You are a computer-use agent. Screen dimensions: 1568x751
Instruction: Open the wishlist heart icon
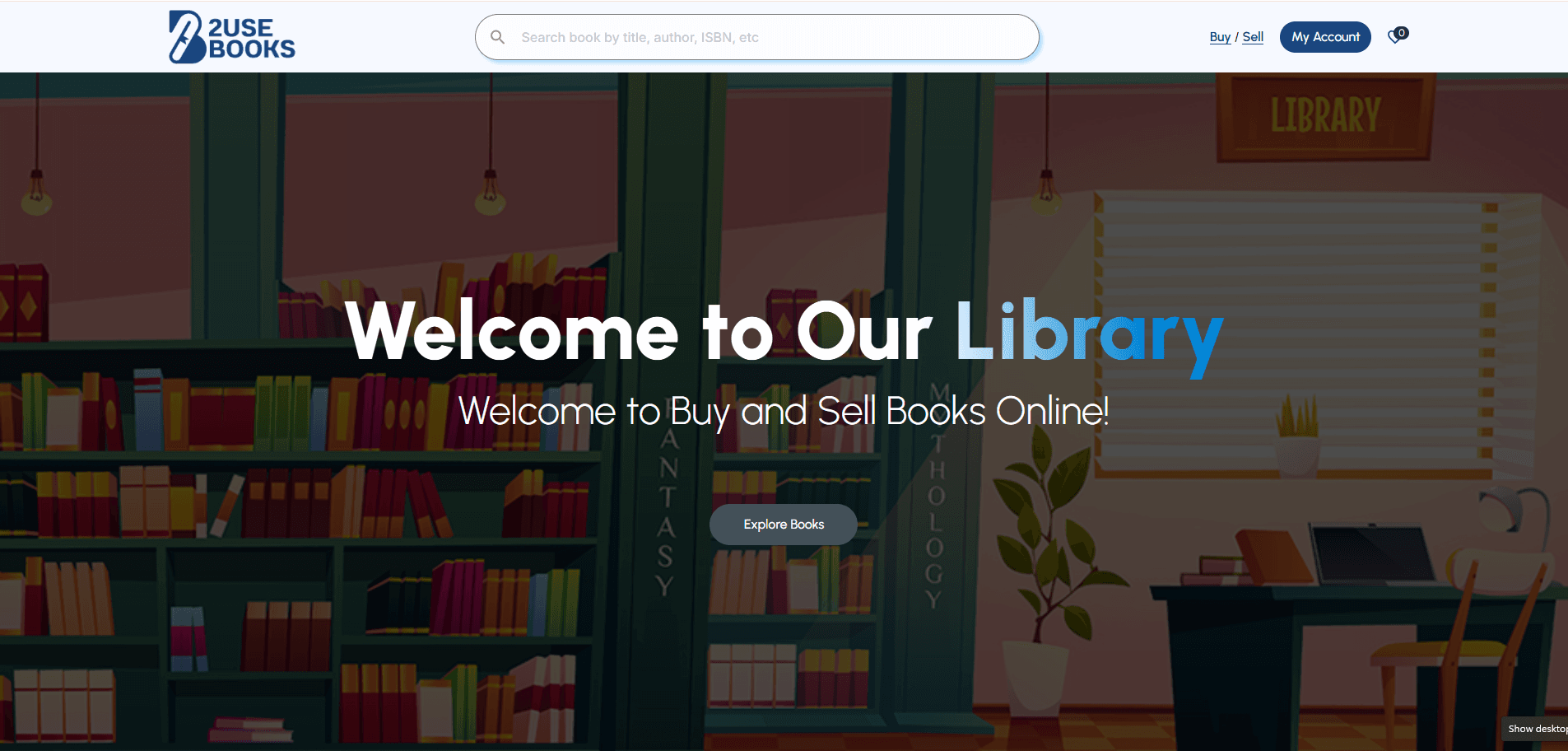coord(1395,37)
